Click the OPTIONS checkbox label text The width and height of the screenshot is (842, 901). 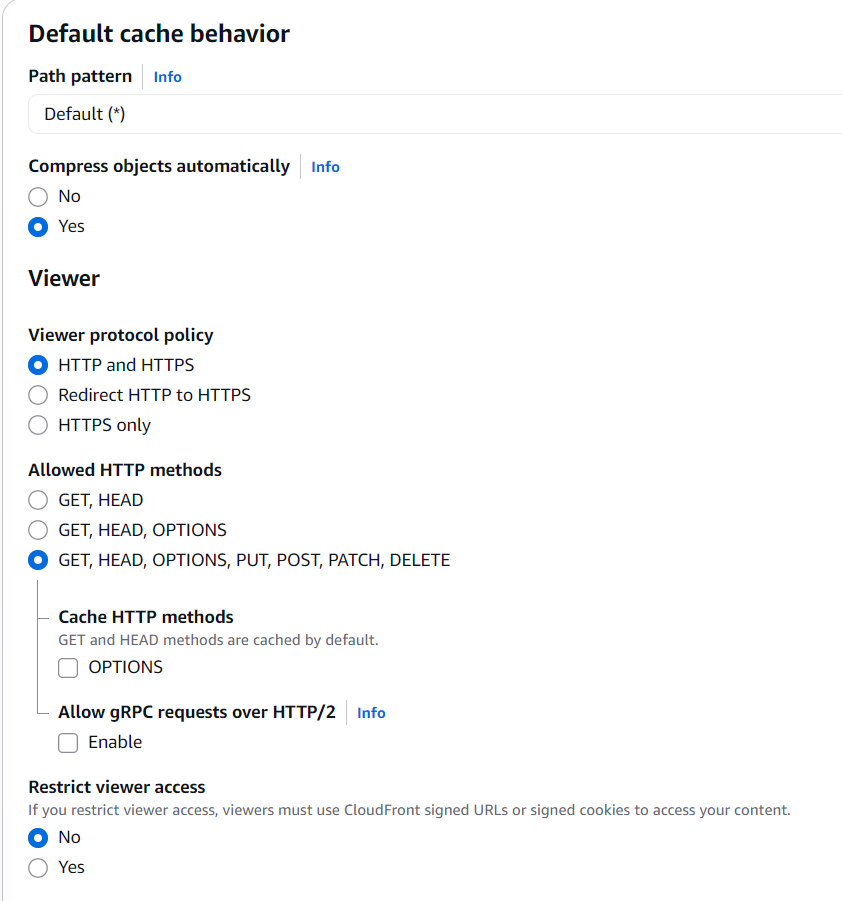[125, 667]
